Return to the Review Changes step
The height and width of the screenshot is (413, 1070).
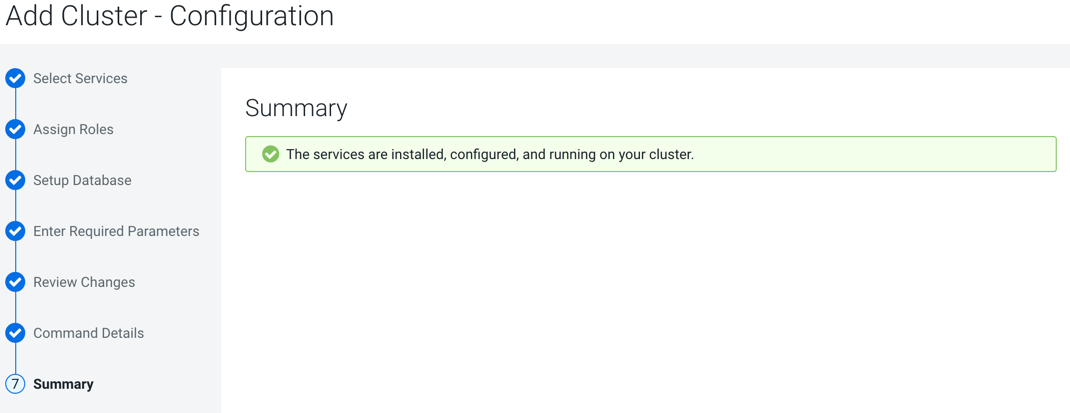[x=84, y=282]
